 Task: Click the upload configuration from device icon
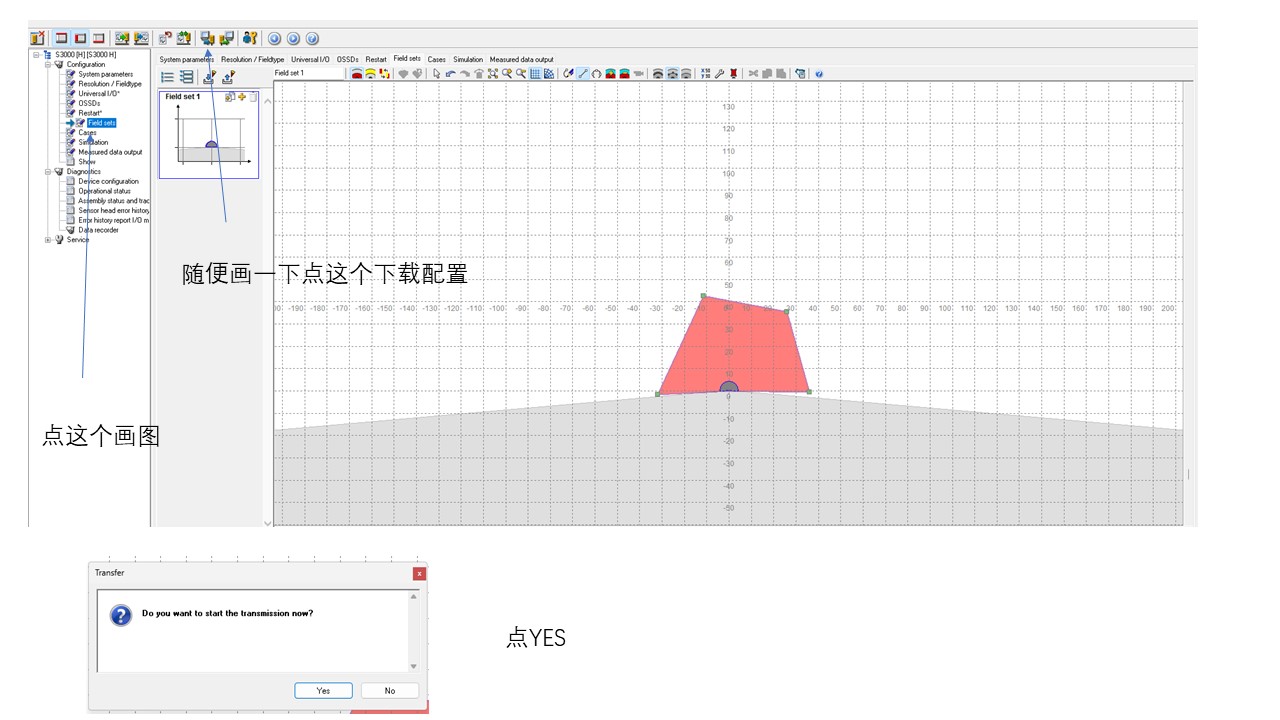tap(227, 38)
